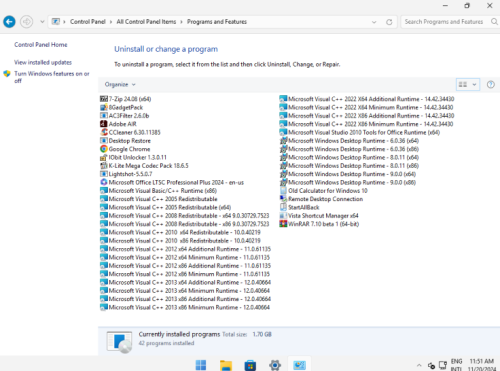
Task: Click the Control Panel breadcrumb
Action: 88,22
